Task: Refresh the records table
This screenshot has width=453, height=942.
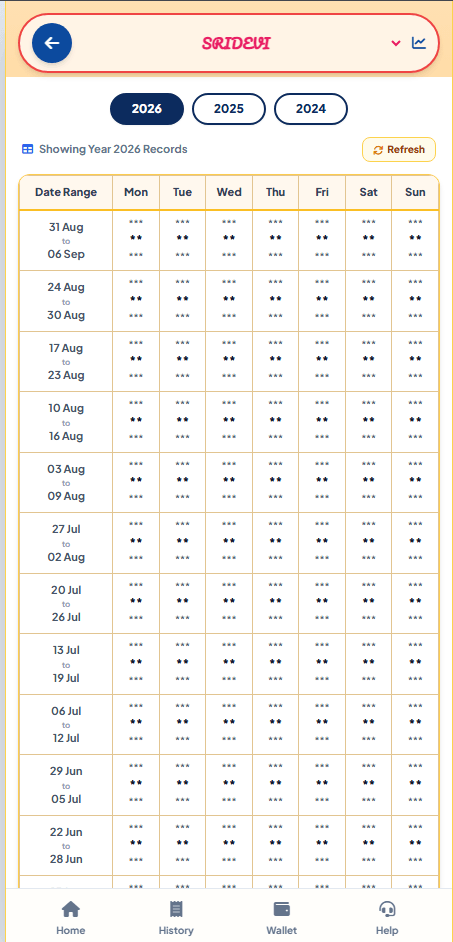Action: point(399,150)
